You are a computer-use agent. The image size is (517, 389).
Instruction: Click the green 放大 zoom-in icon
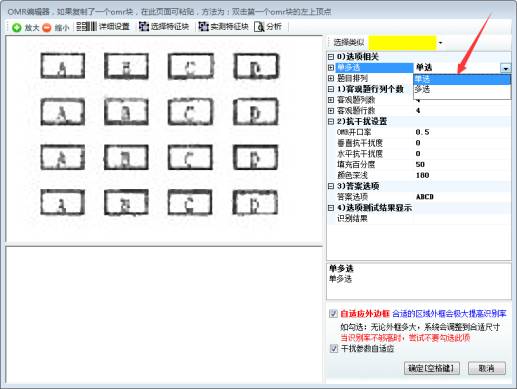(16, 27)
